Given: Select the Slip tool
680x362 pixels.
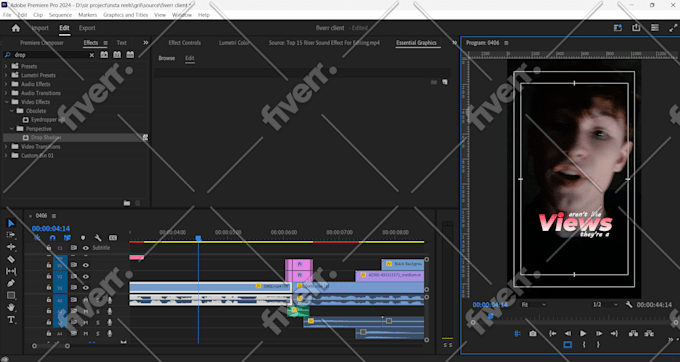Looking at the screenshot, I should 11,271.
